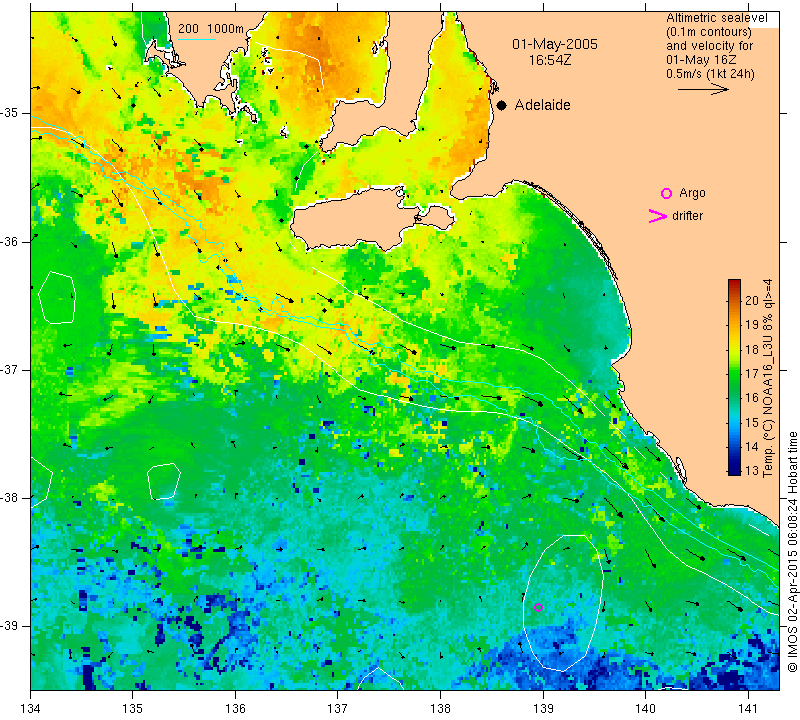This screenshot has width=800, height=720.
Task: Click the longitude axis label 135
Action: click(x=133, y=709)
